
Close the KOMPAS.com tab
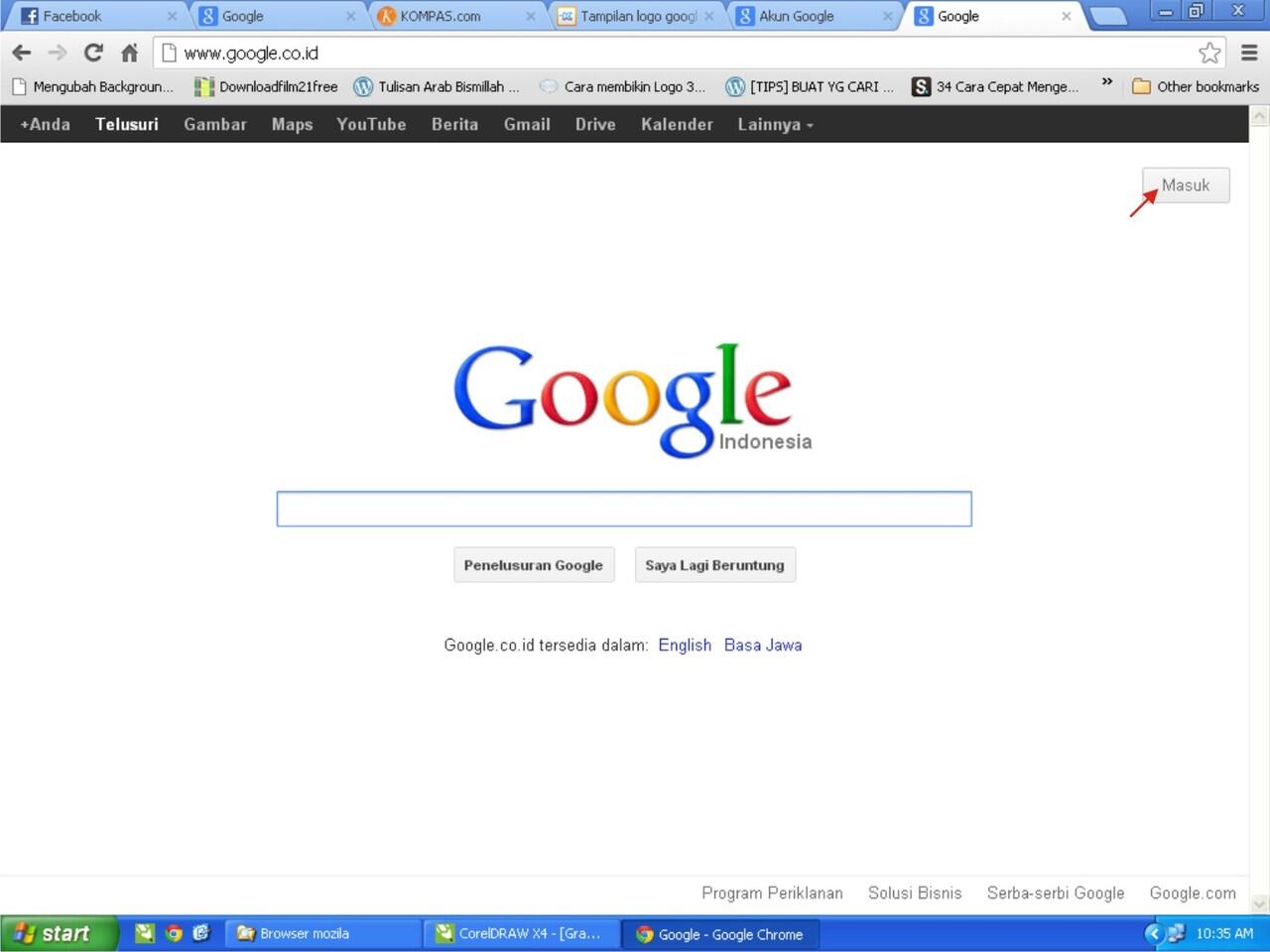(530, 16)
